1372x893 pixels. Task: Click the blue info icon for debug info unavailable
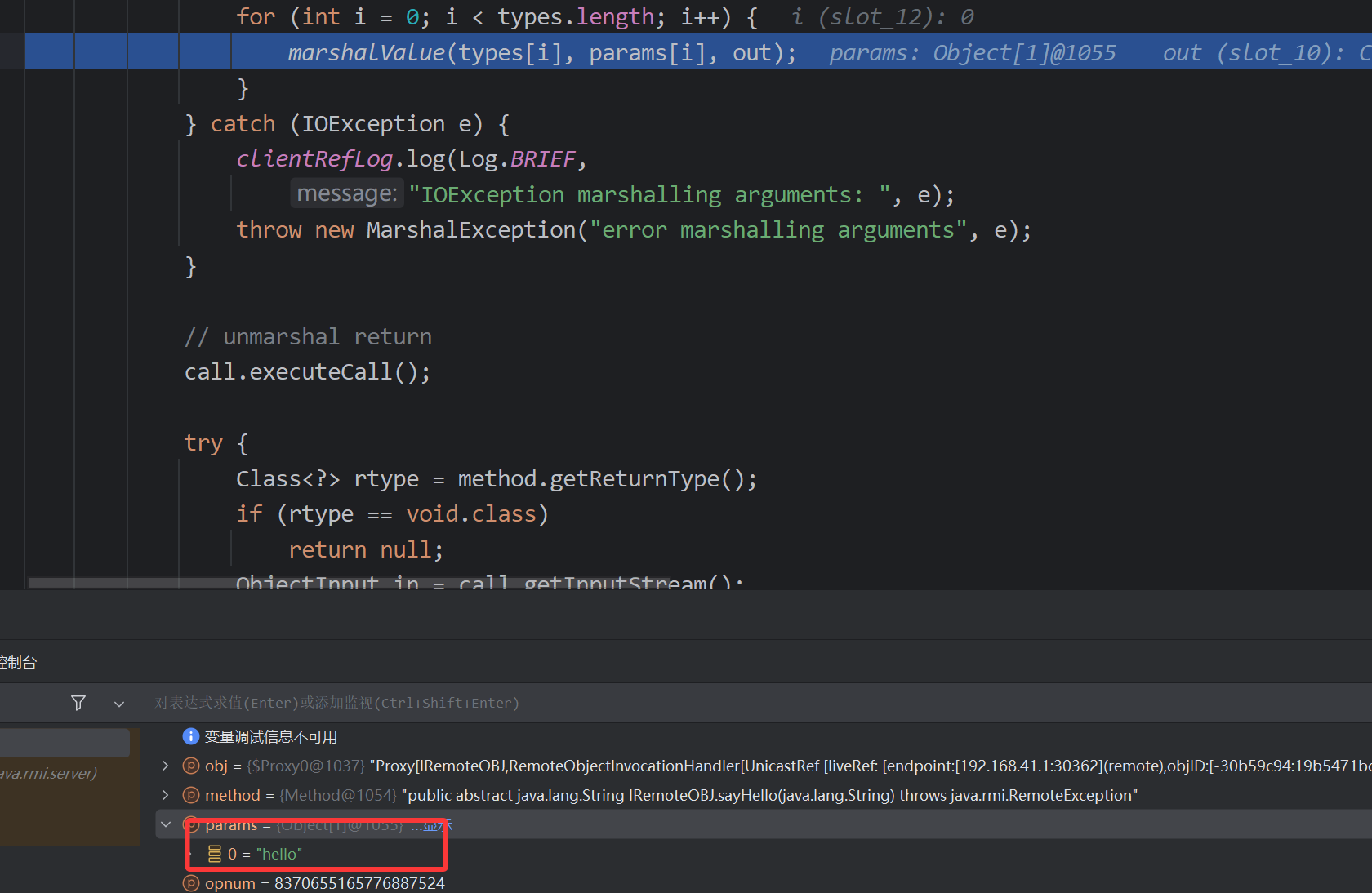pos(190,736)
